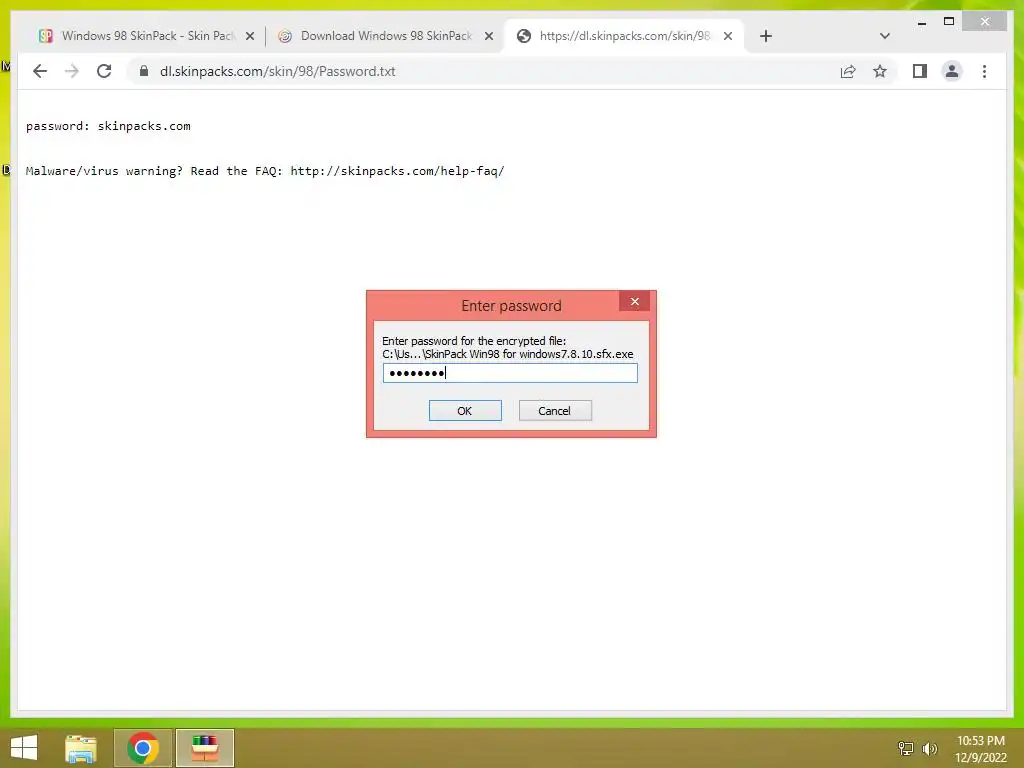Click the encrypted file path text
The height and width of the screenshot is (768, 1024).
pos(507,354)
